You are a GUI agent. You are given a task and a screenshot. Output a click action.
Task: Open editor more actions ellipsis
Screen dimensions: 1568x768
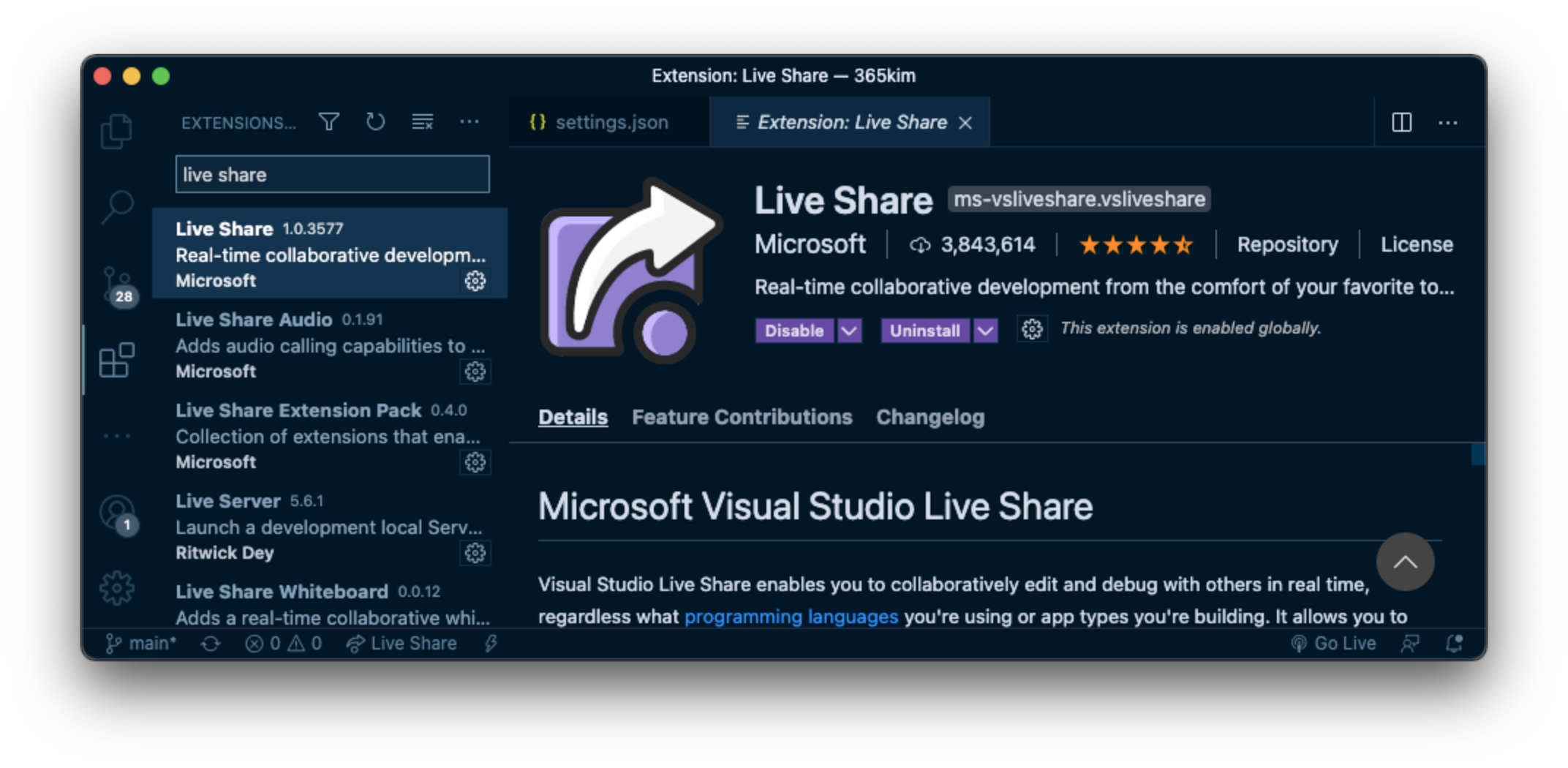[x=1448, y=122]
